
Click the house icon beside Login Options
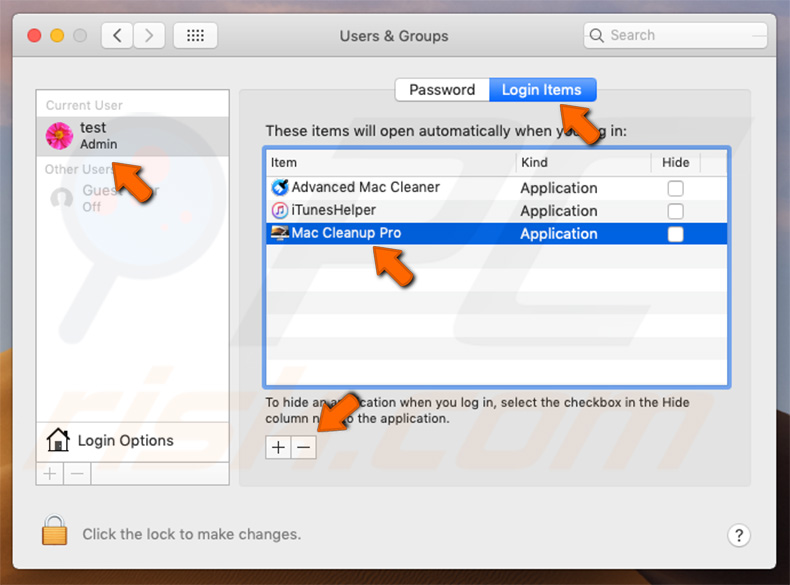pos(58,440)
